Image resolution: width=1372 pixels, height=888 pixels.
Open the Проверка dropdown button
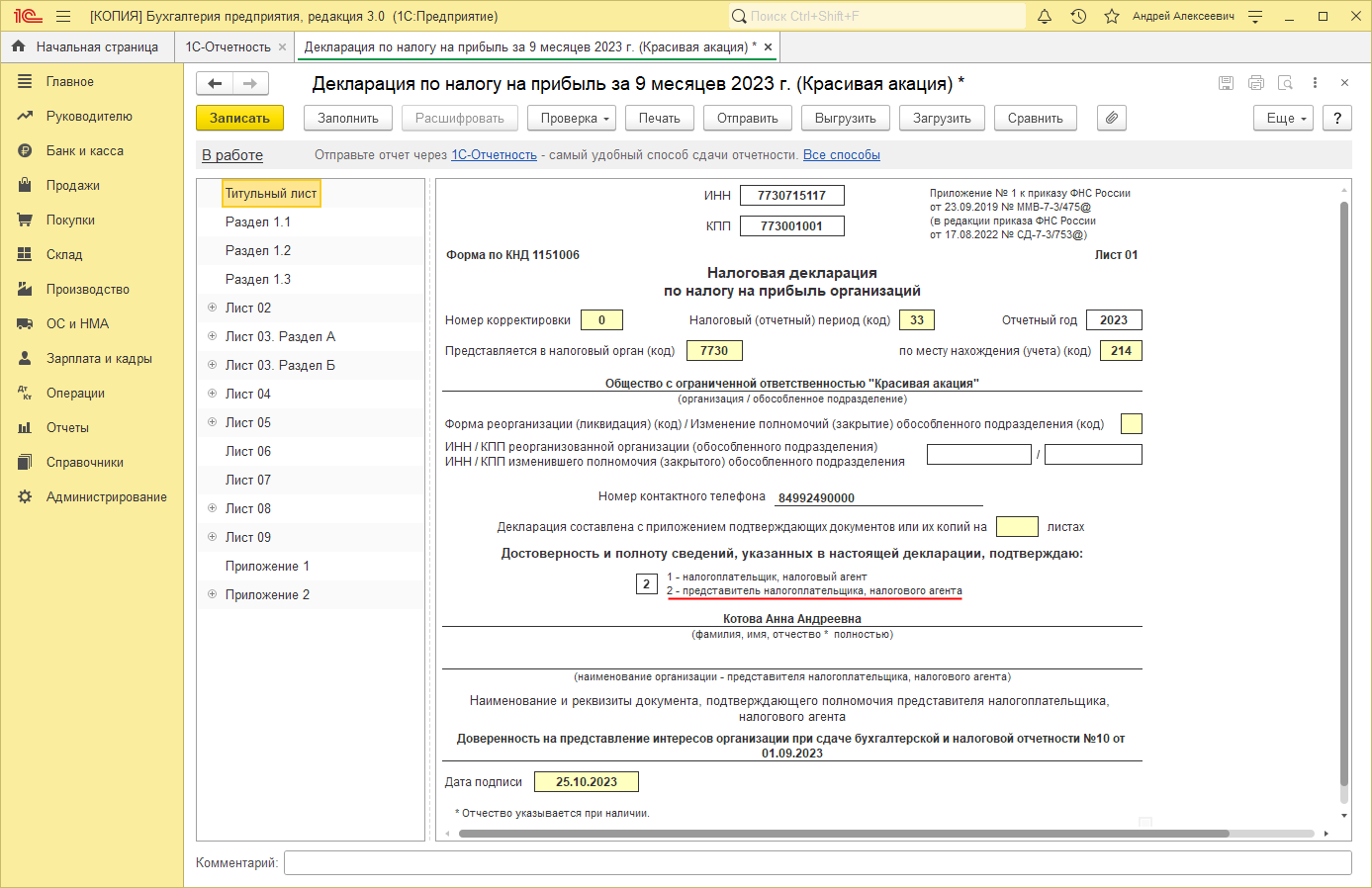coord(576,118)
